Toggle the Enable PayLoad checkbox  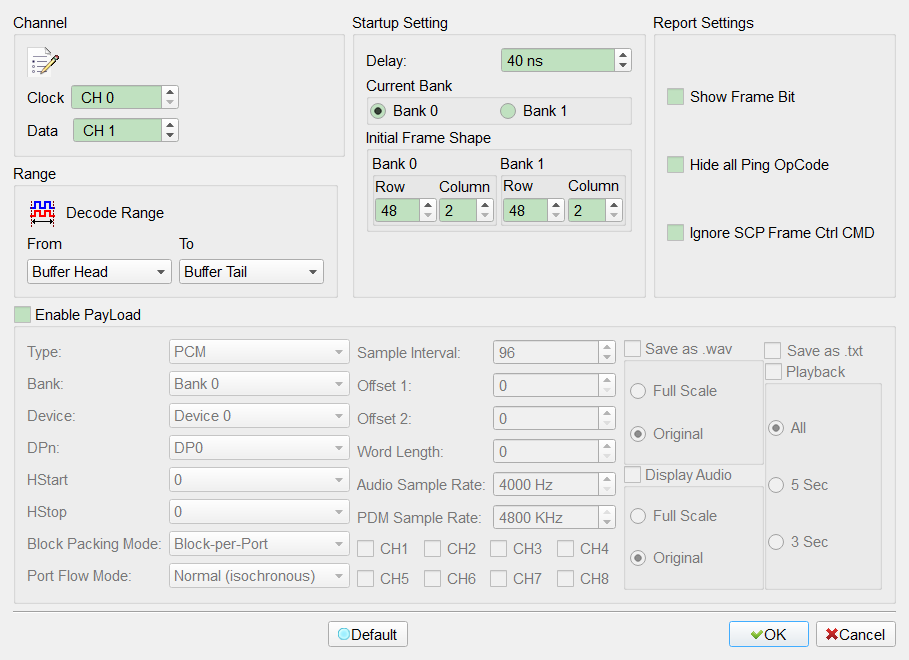click(23, 314)
